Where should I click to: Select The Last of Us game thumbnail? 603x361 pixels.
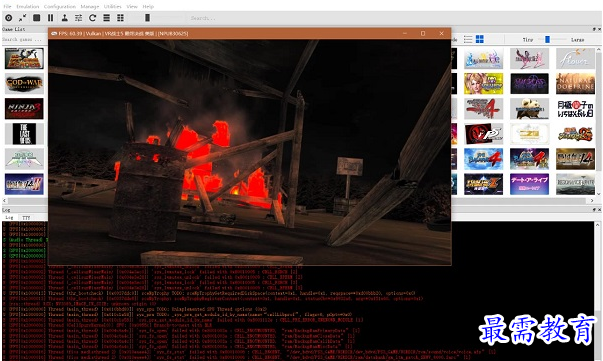[x=24, y=134]
